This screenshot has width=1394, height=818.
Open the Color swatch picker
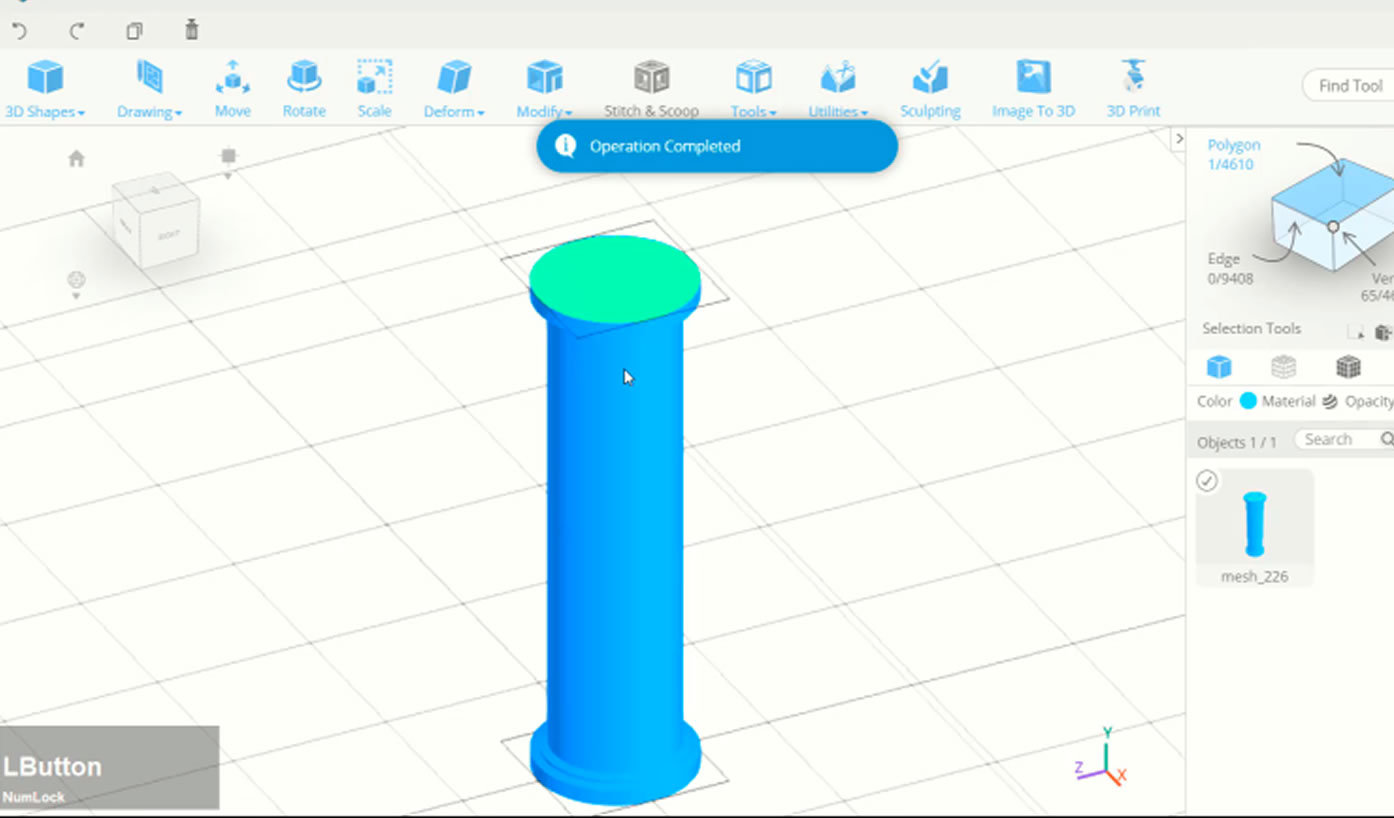click(x=1248, y=401)
